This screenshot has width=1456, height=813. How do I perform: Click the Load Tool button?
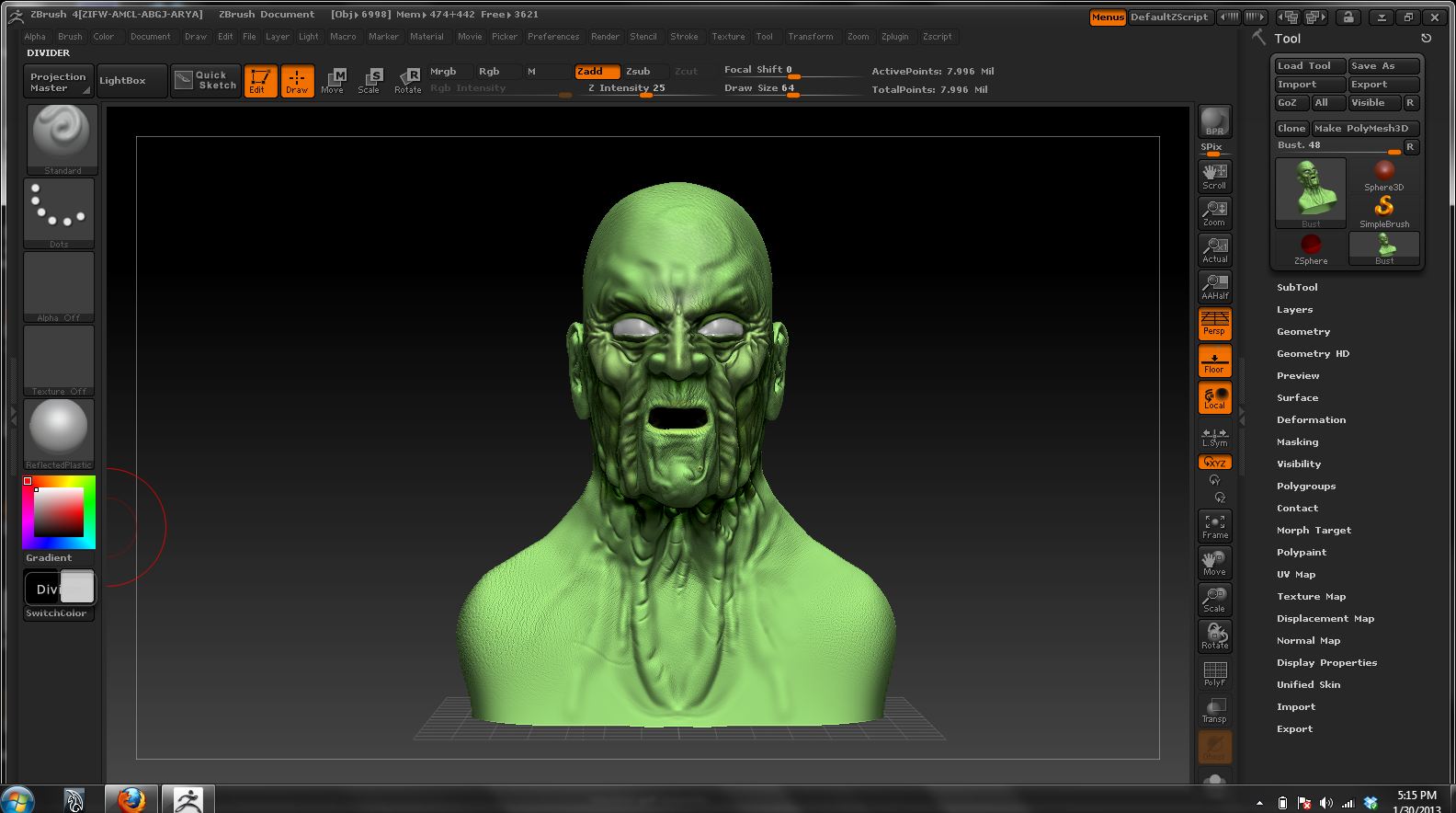[x=1309, y=65]
